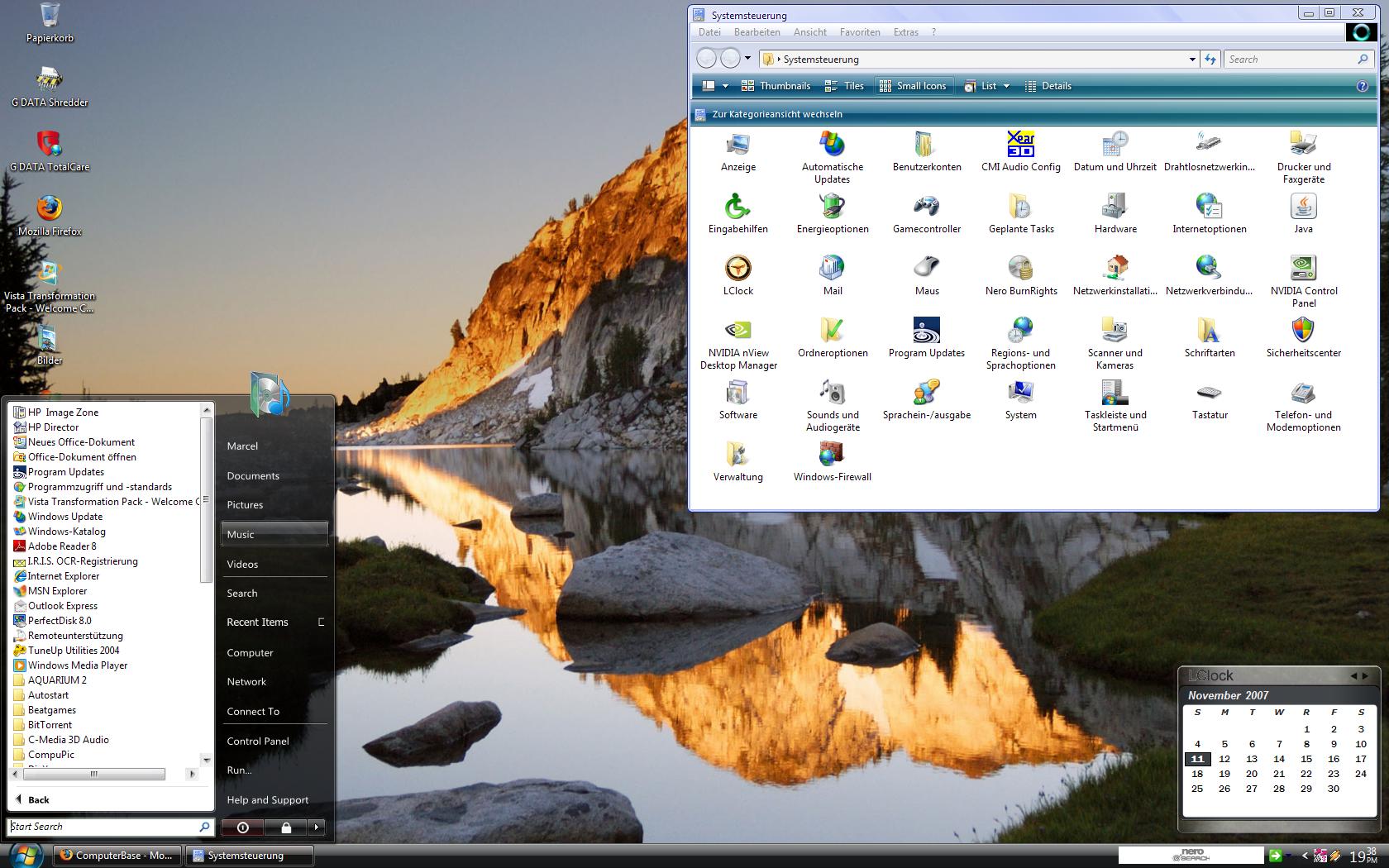Open the Extras menu
The image size is (1389, 868).
pos(905,32)
